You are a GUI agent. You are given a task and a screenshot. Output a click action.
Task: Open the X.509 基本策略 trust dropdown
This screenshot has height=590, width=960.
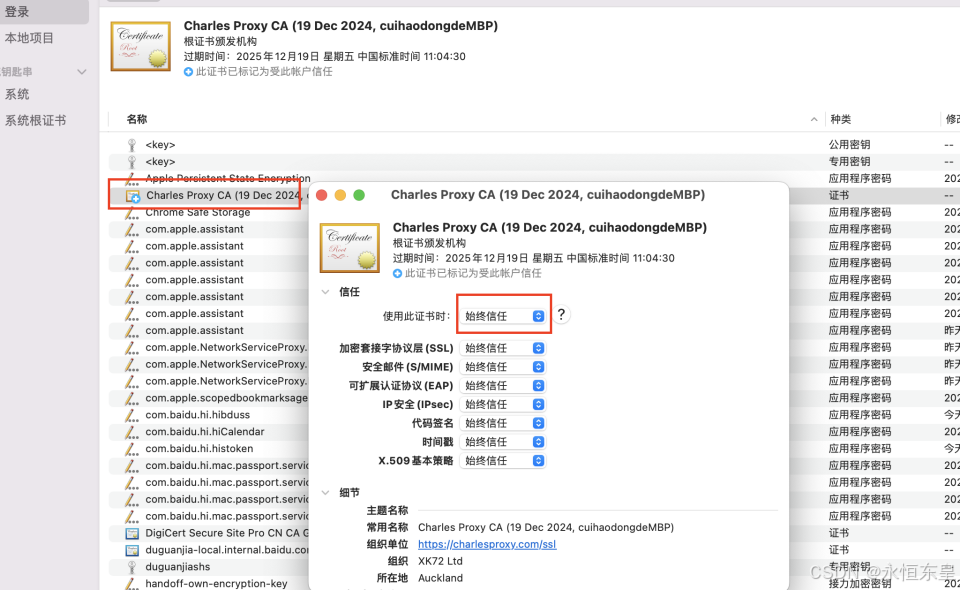coord(502,461)
